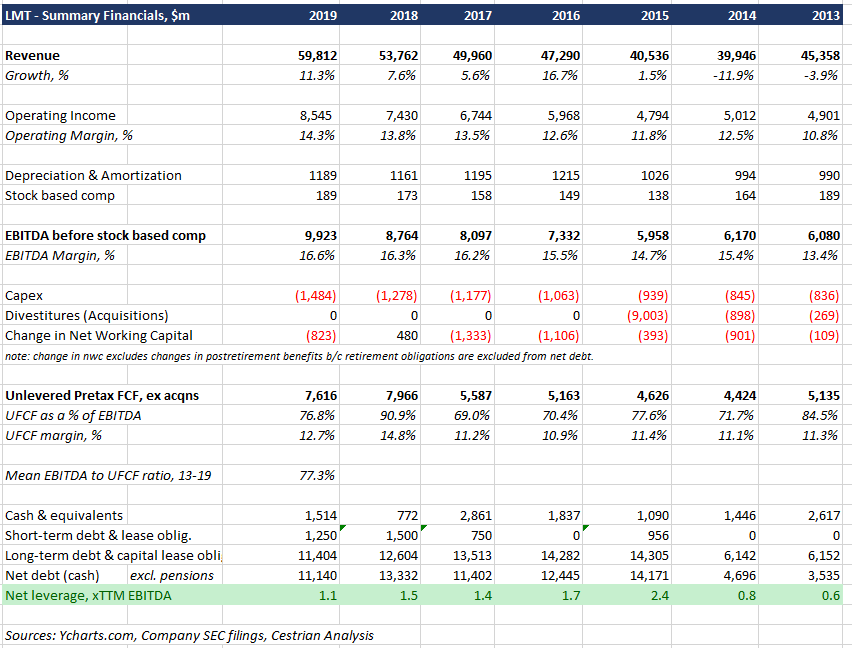852x648 pixels.
Task: Click Divestitures (Acquisitions) label
Action: pos(86,316)
